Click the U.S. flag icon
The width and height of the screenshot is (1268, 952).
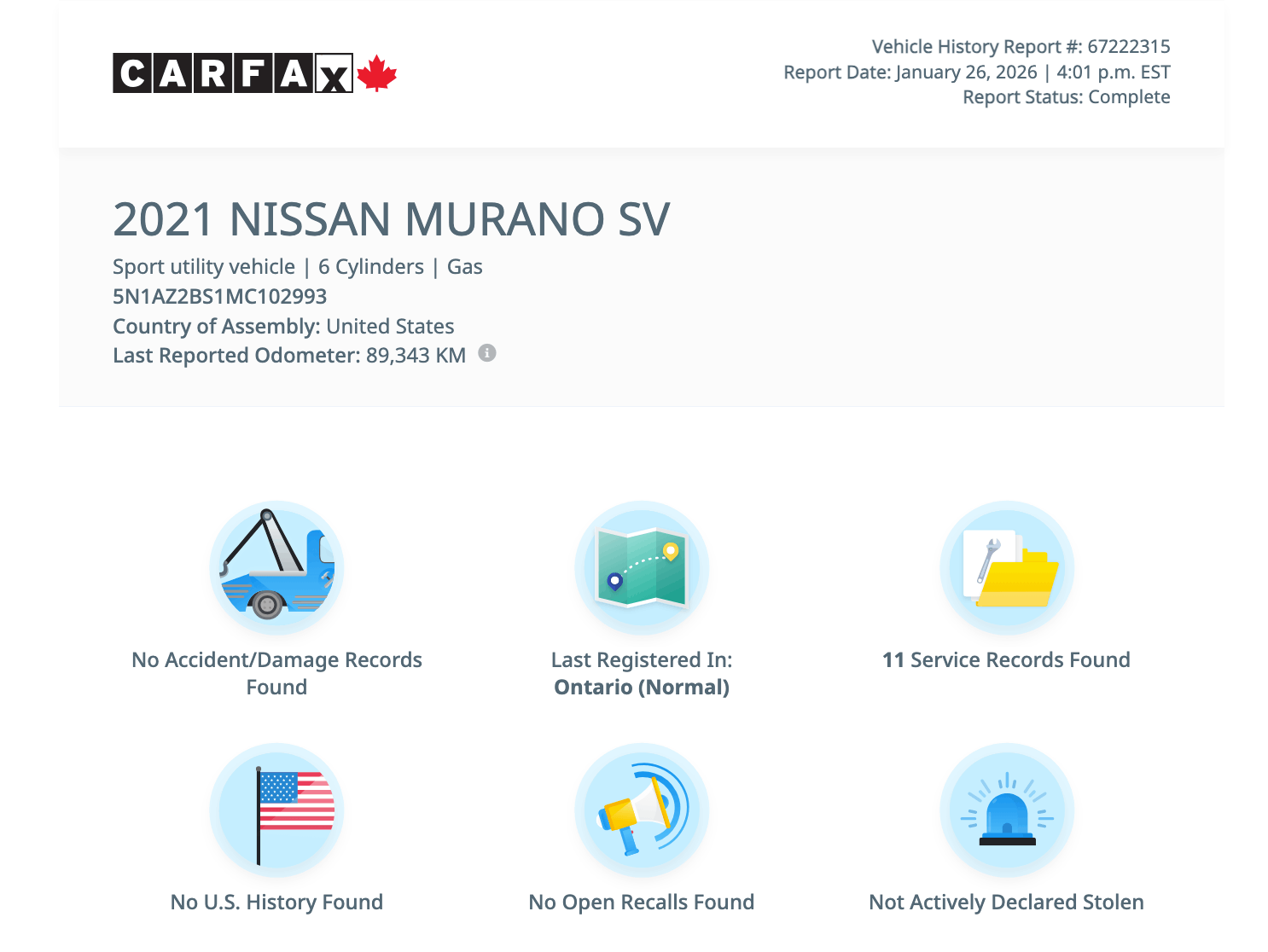coord(276,810)
